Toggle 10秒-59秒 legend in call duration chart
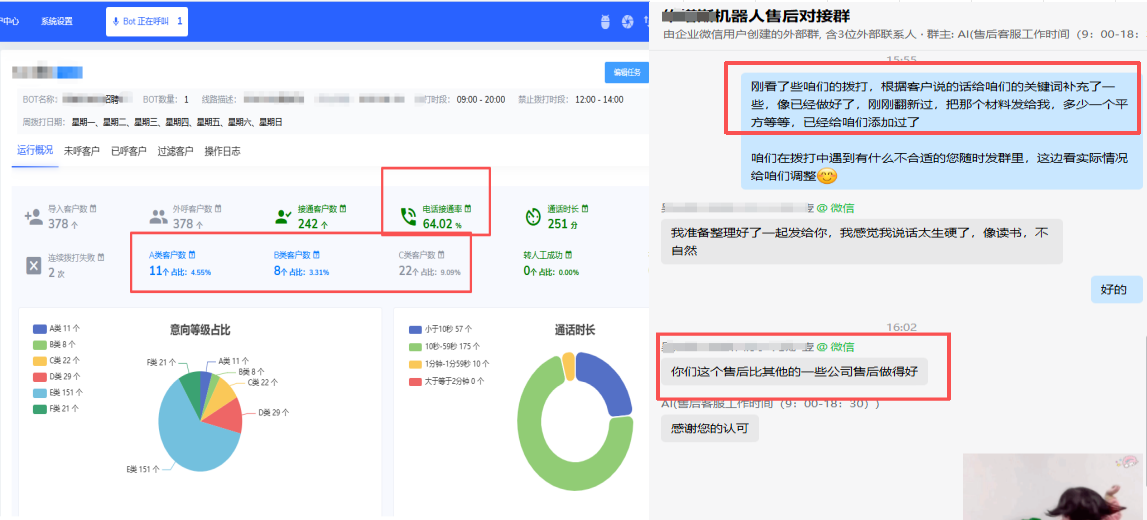Viewport: 1147px width, 520px height. click(x=446, y=346)
